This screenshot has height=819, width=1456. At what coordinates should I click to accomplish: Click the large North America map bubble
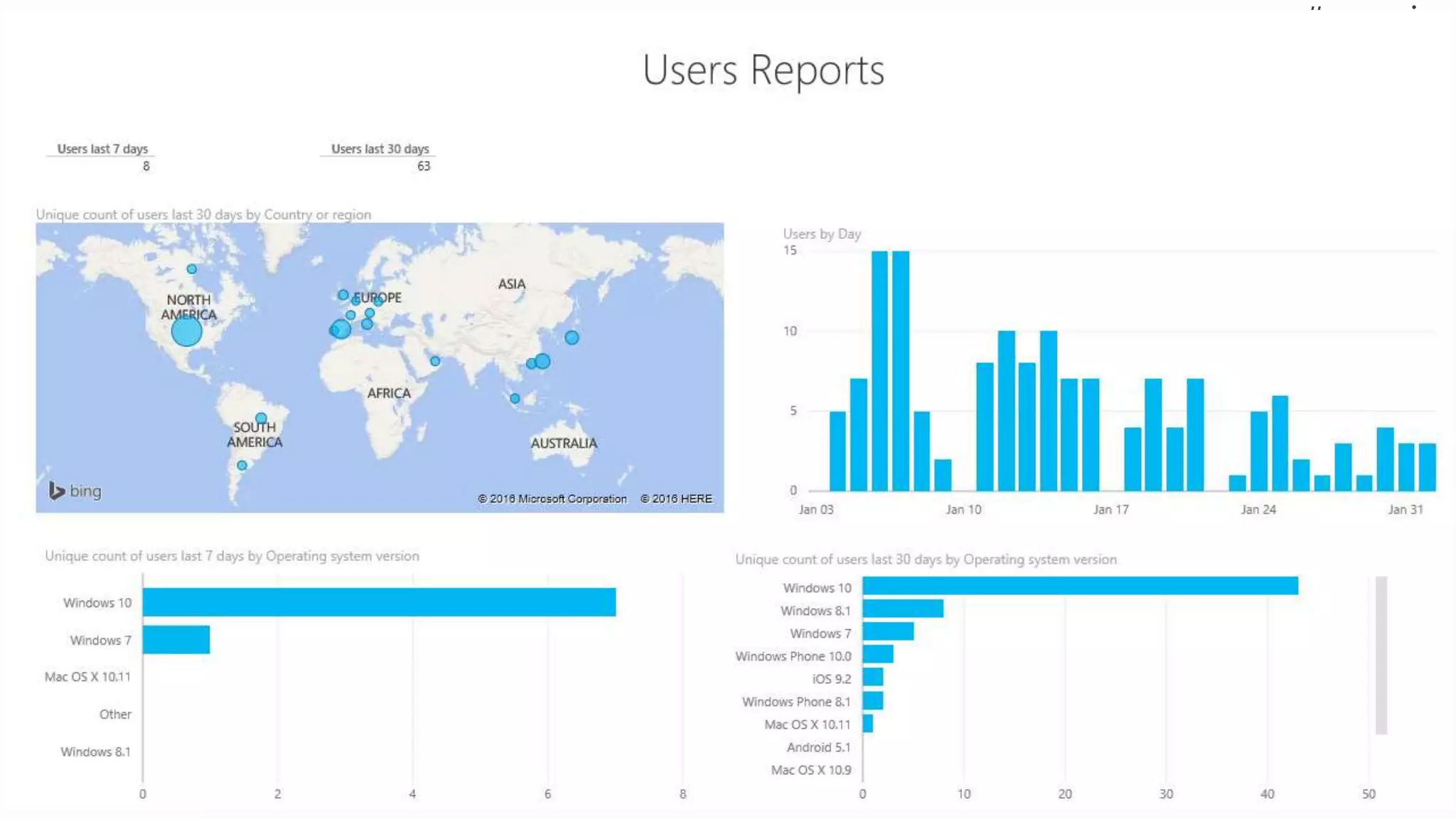tap(186, 331)
